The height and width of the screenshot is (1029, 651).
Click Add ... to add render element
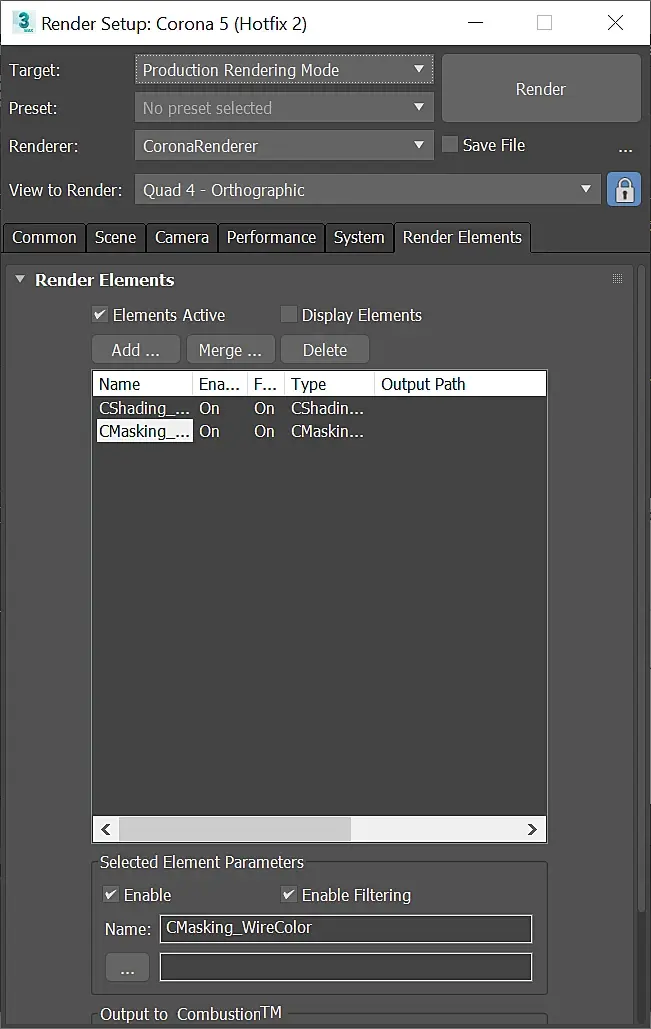136,350
